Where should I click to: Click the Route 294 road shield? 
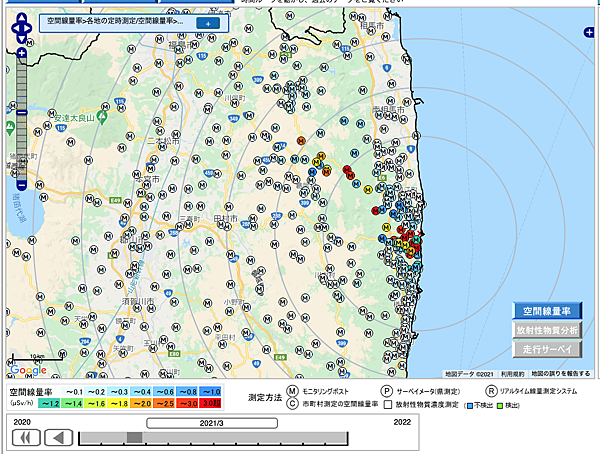[85, 341]
